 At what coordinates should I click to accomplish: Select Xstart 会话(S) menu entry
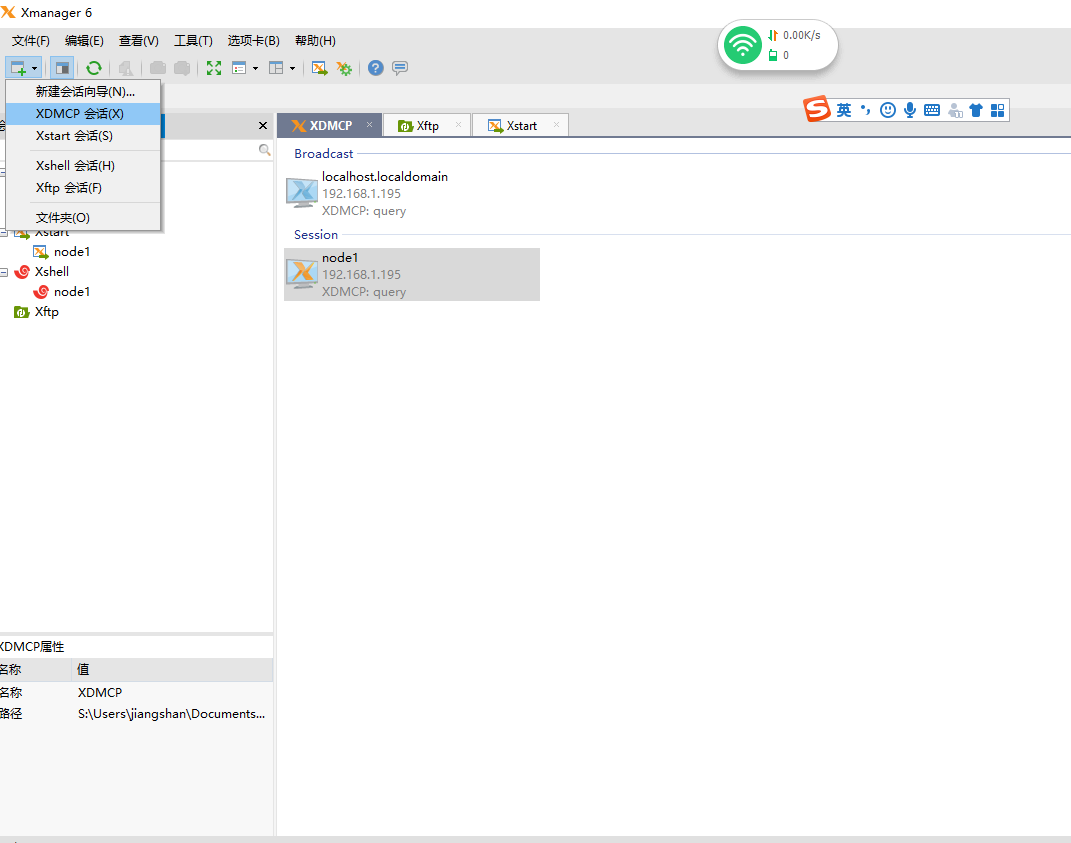[x=83, y=136]
